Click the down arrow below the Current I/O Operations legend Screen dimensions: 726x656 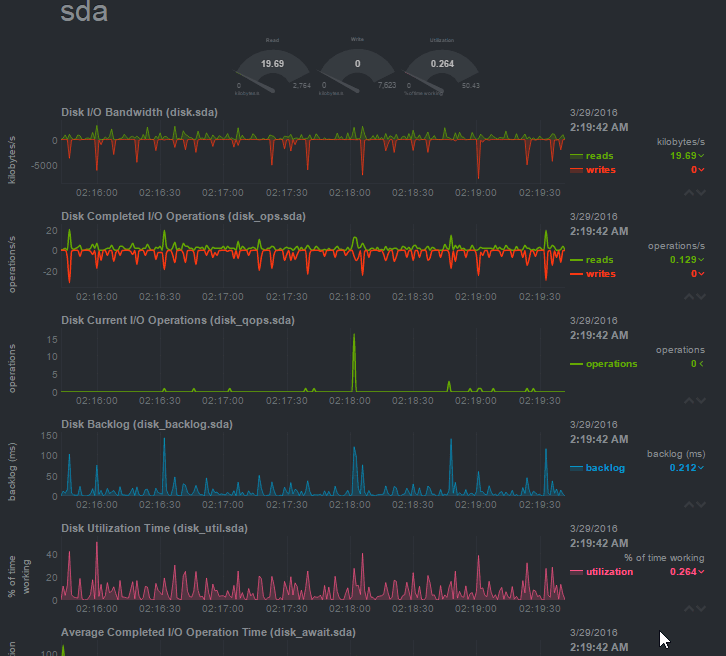pos(699,399)
